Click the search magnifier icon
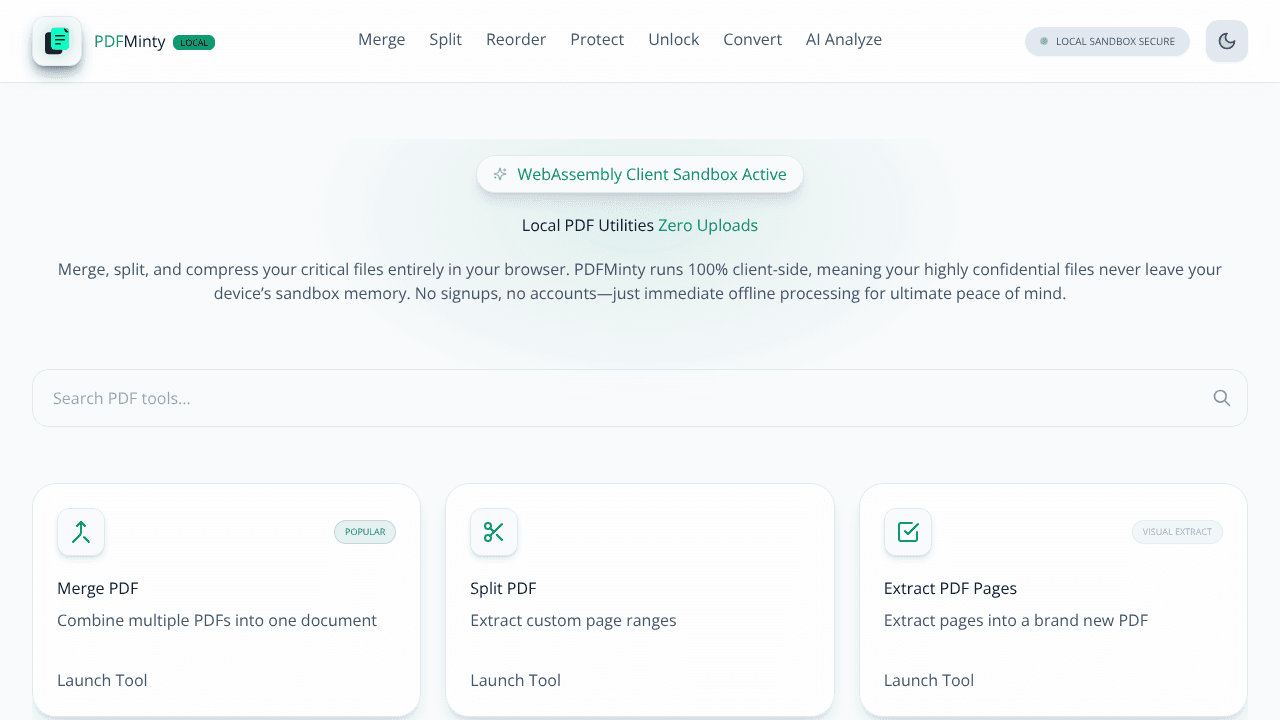 (1221, 398)
